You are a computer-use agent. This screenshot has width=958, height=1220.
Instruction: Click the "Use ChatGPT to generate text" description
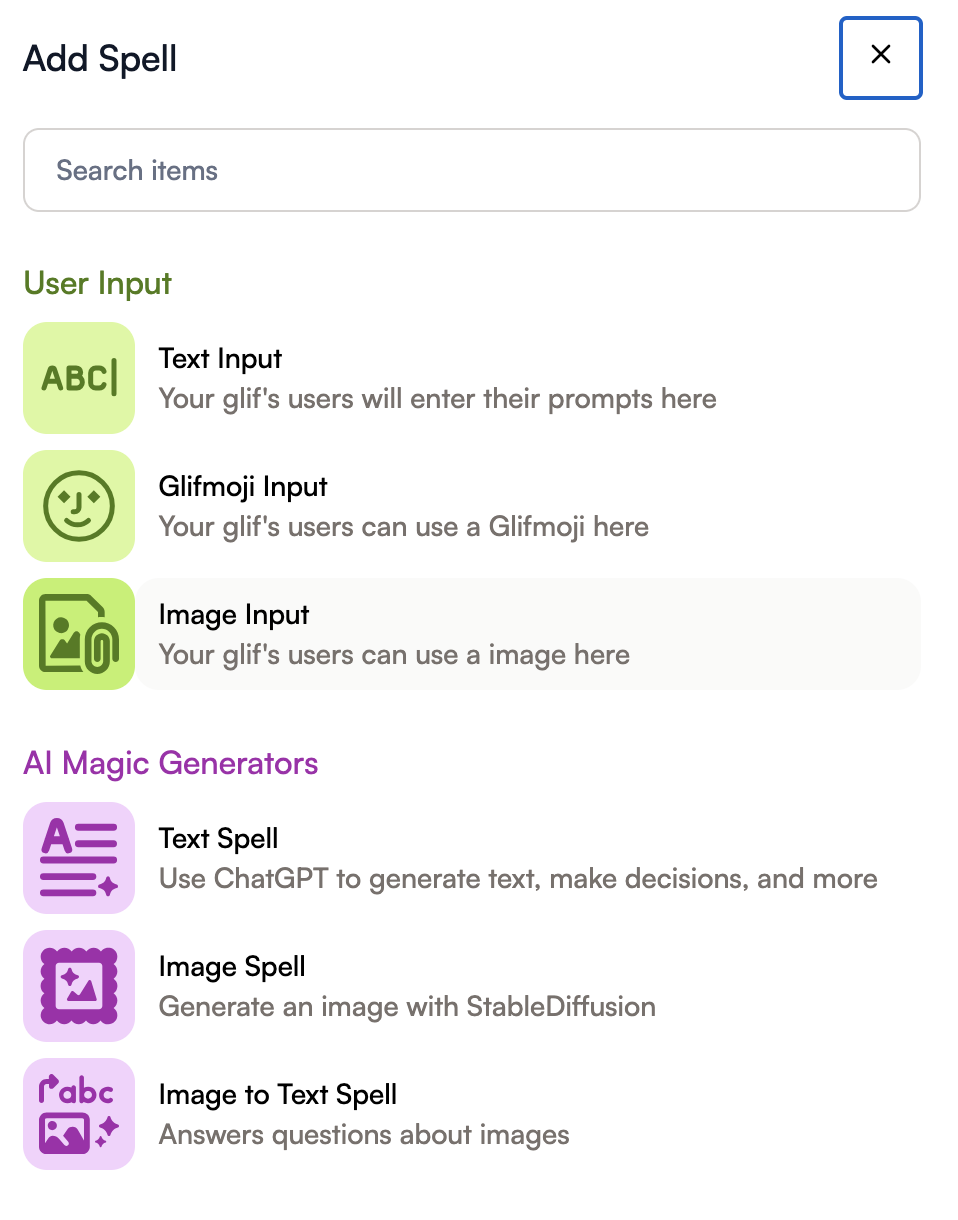(518, 879)
